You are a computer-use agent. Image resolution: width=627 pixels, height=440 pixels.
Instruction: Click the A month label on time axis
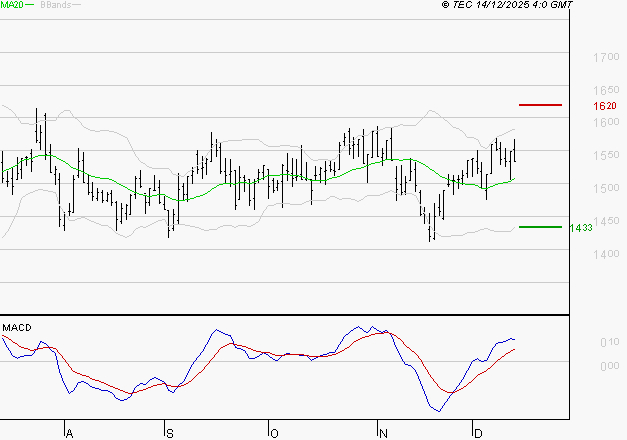(x=70, y=434)
